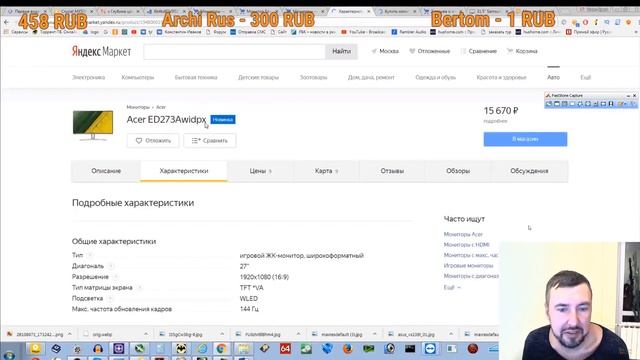640x360 pixels.
Task: Launch Google Chrome from the taskbar
Action: tap(222, 349)
